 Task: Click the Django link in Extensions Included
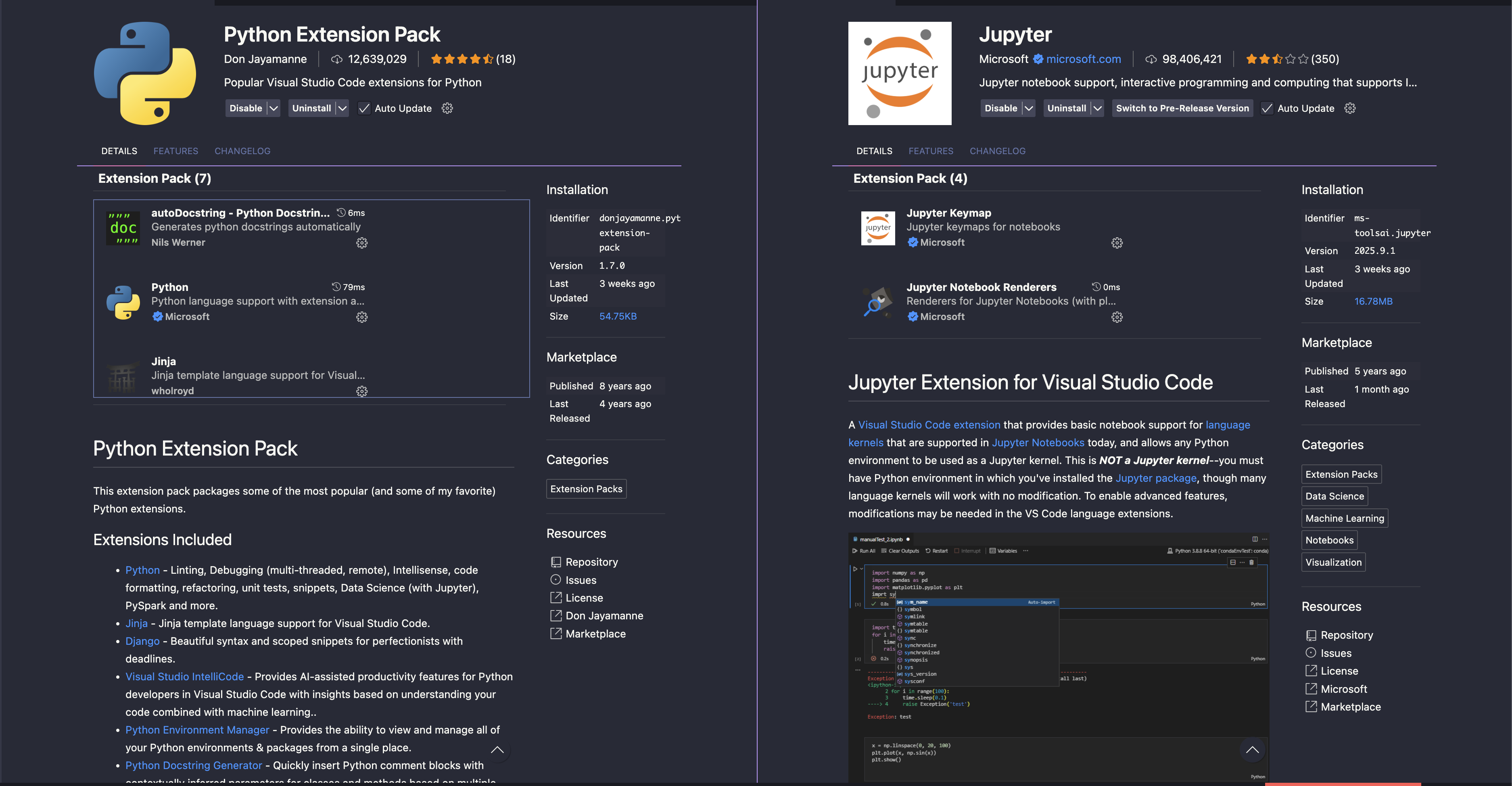pyautogui.click(x=143, y=641)
